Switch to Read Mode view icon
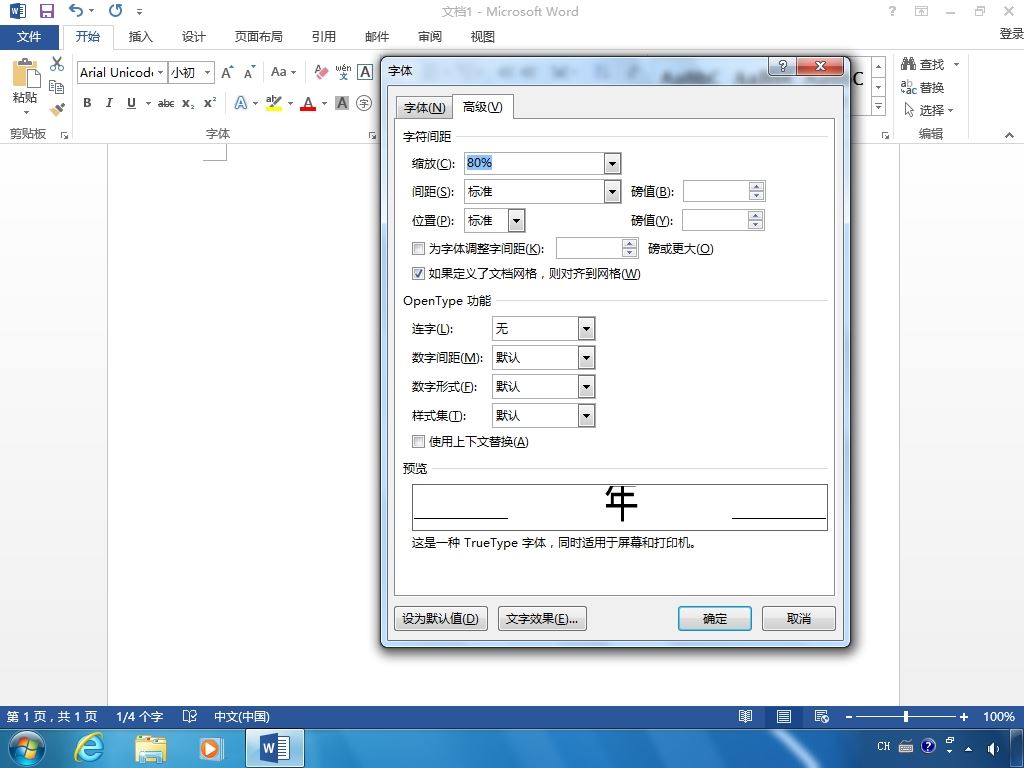This screenshot has width=1024, height=768. click(x=745, y=716)
